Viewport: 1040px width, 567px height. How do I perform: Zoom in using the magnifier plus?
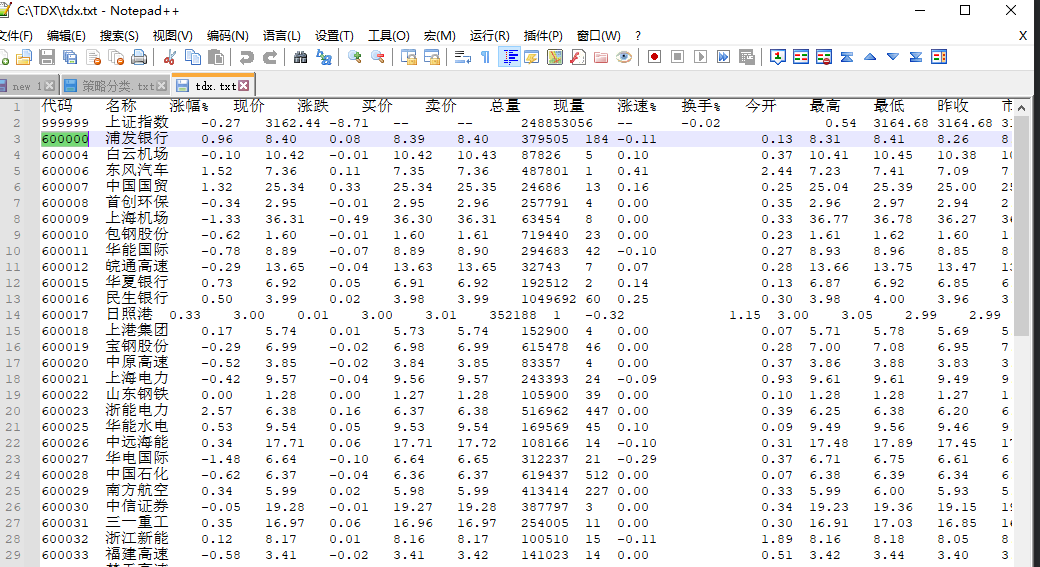[x=355, y=57]
